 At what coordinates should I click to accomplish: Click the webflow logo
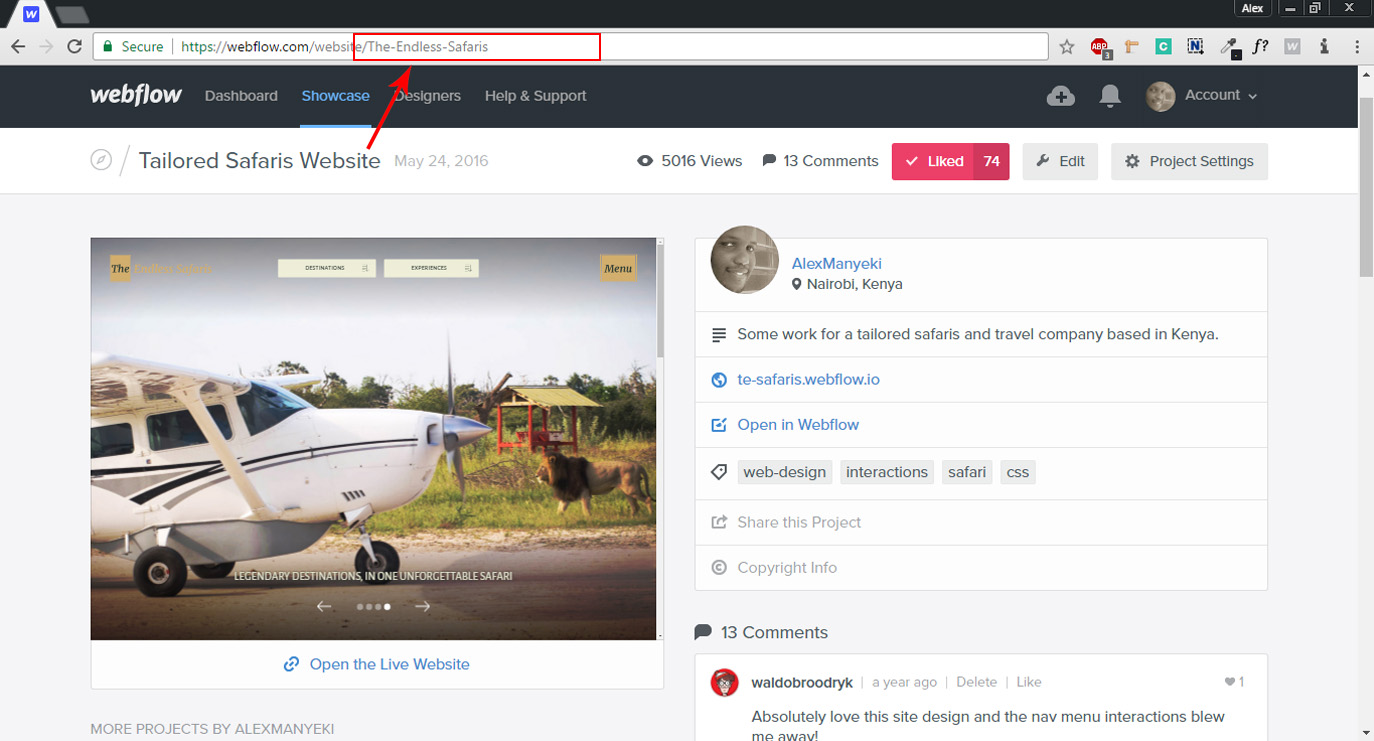[x=136, y=96]
